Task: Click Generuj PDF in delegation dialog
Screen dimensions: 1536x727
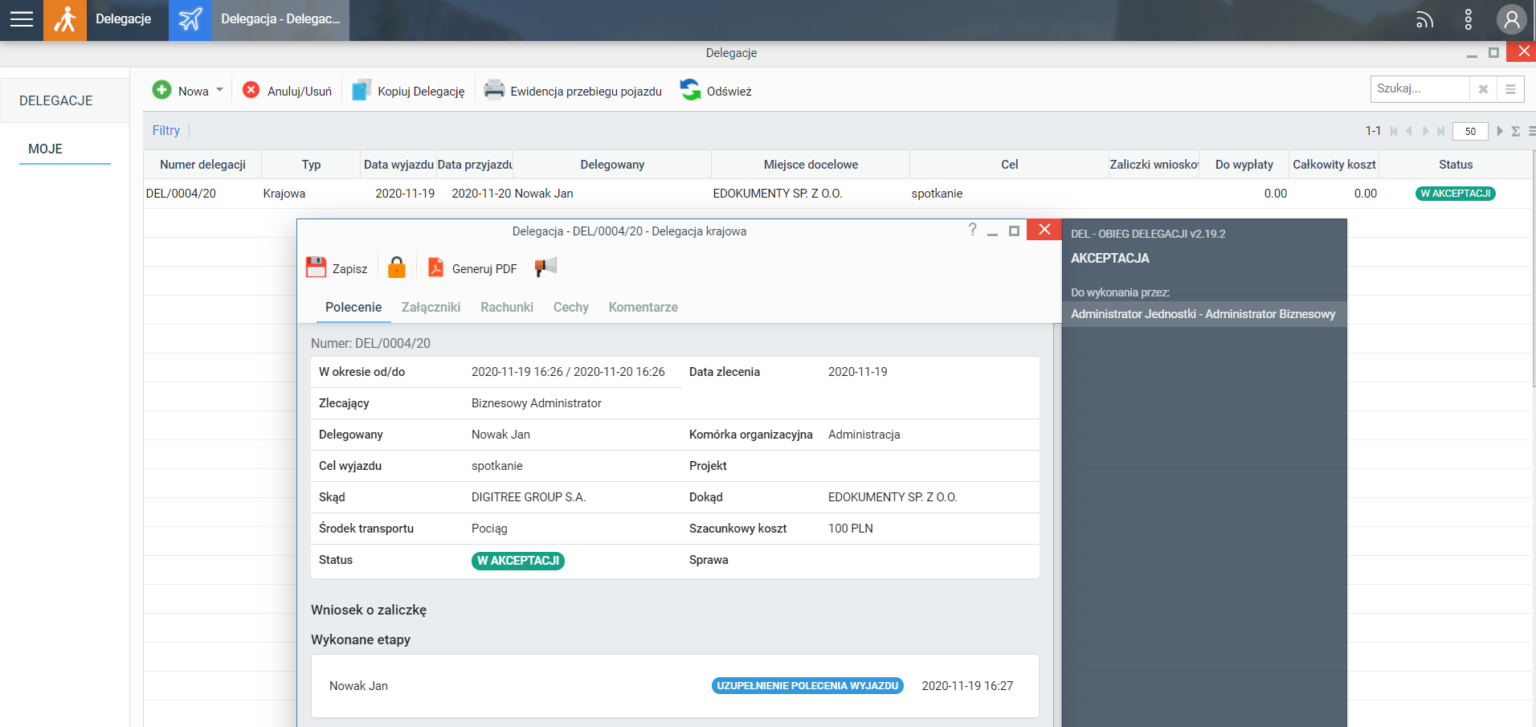Action: point(472,268)
